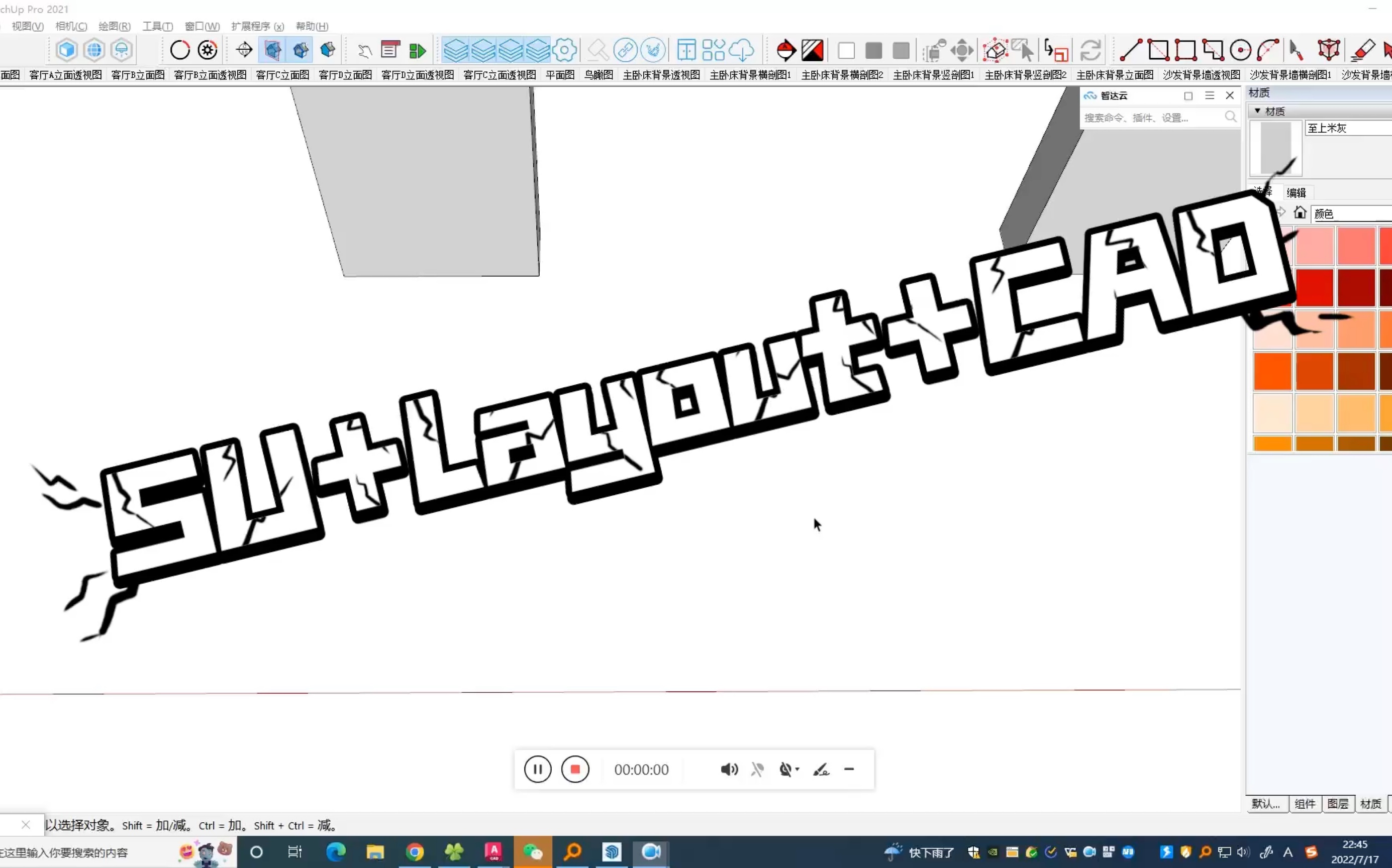Viewport: 1392px width, 868px height.
Task: Pause the screen recording
Action: [x=538, y=769]
